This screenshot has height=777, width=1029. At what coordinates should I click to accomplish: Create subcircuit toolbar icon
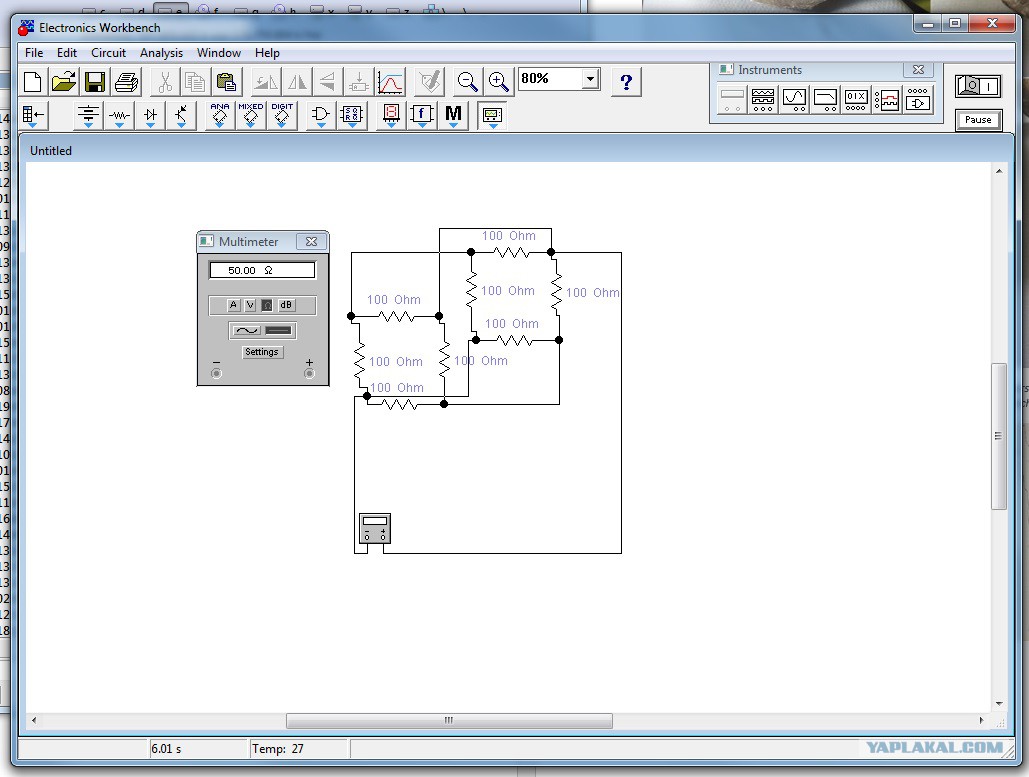coord(358,82)
